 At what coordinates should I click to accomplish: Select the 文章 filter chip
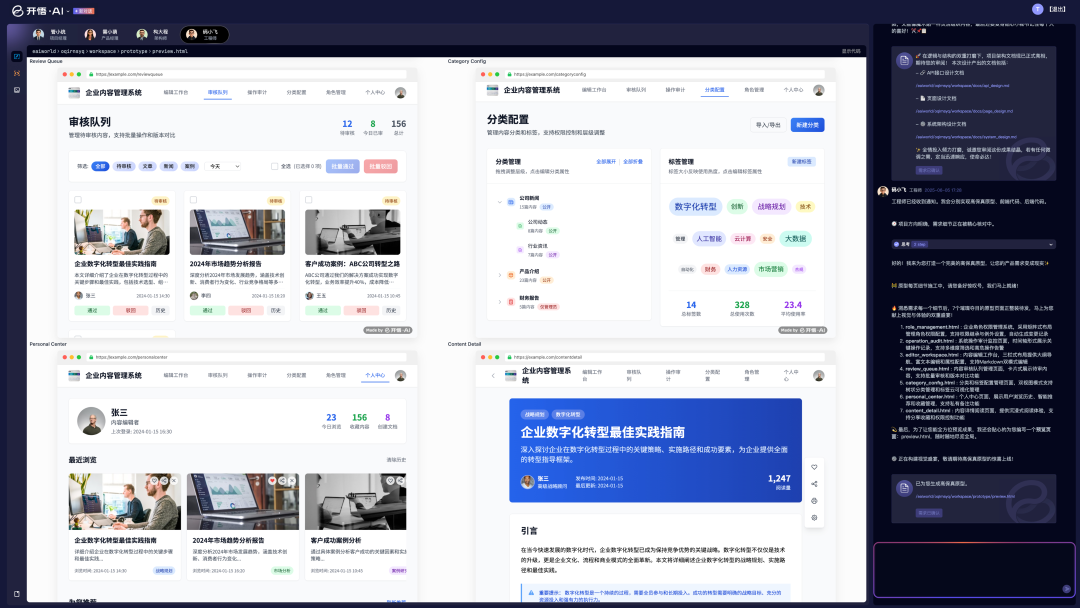coord(147,166)
